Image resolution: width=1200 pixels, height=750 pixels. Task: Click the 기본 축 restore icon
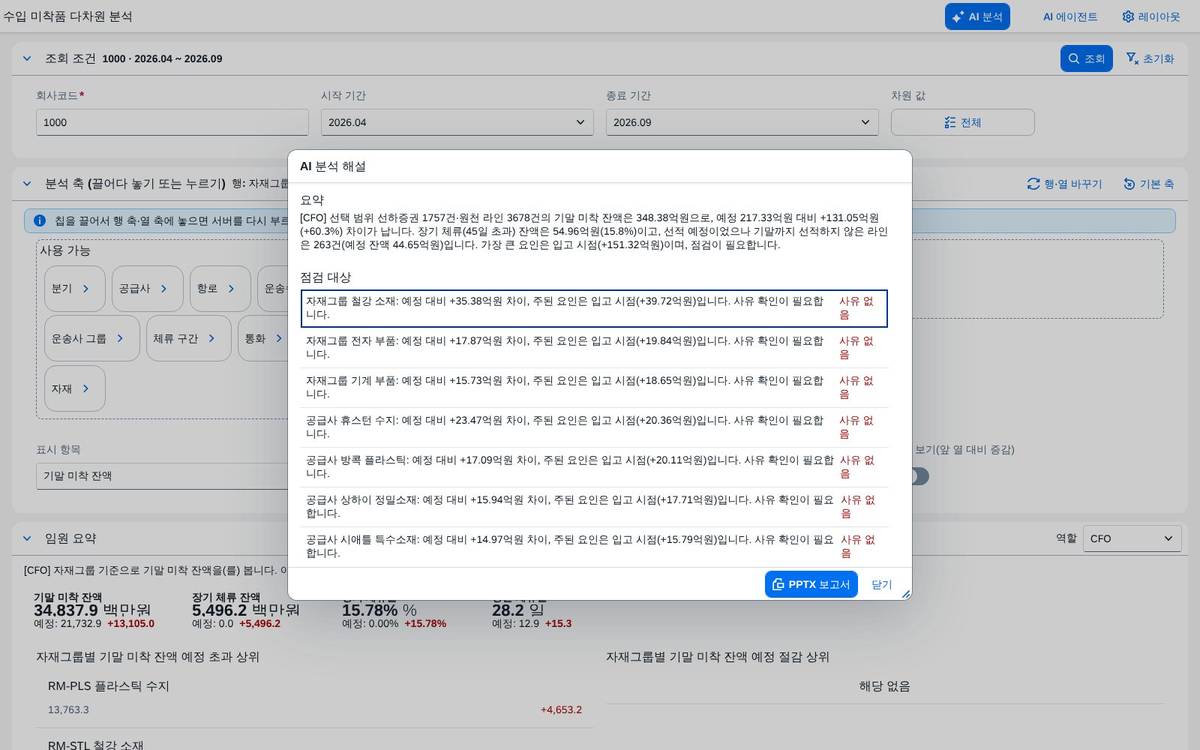coord(1129,184)
